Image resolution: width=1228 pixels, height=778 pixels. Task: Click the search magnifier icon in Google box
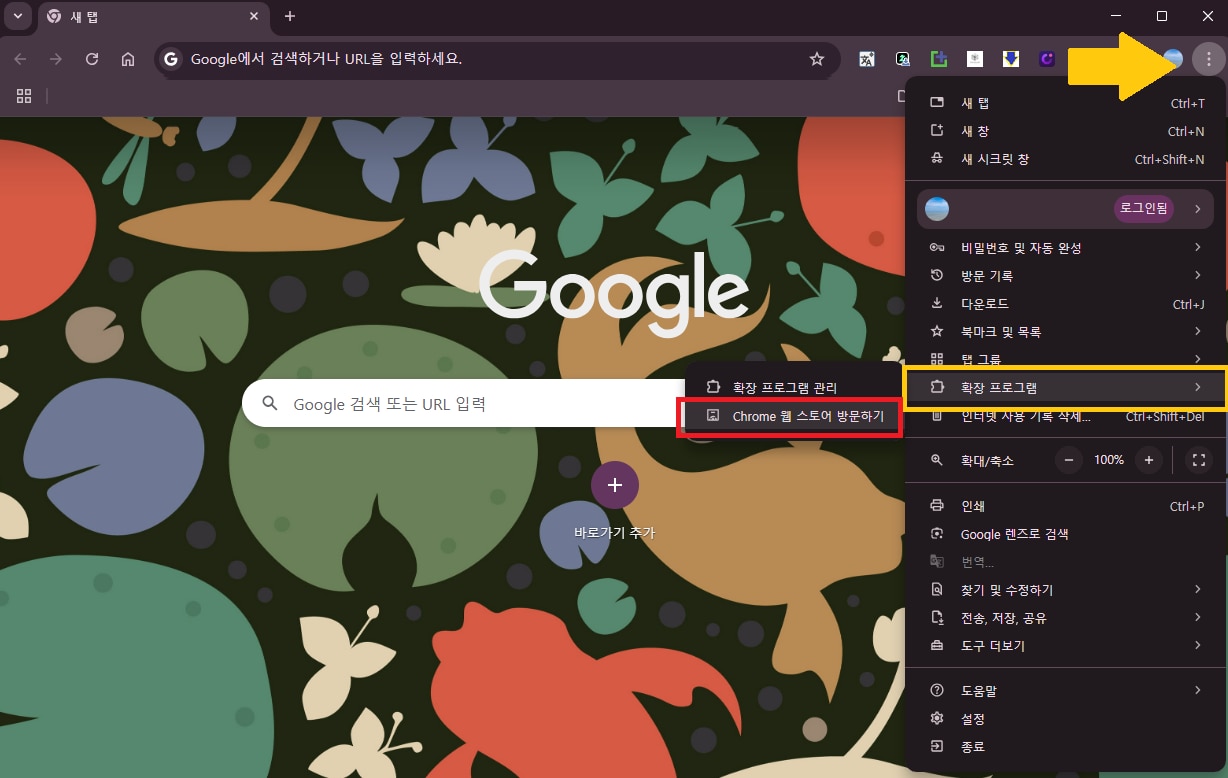[269, 404]
